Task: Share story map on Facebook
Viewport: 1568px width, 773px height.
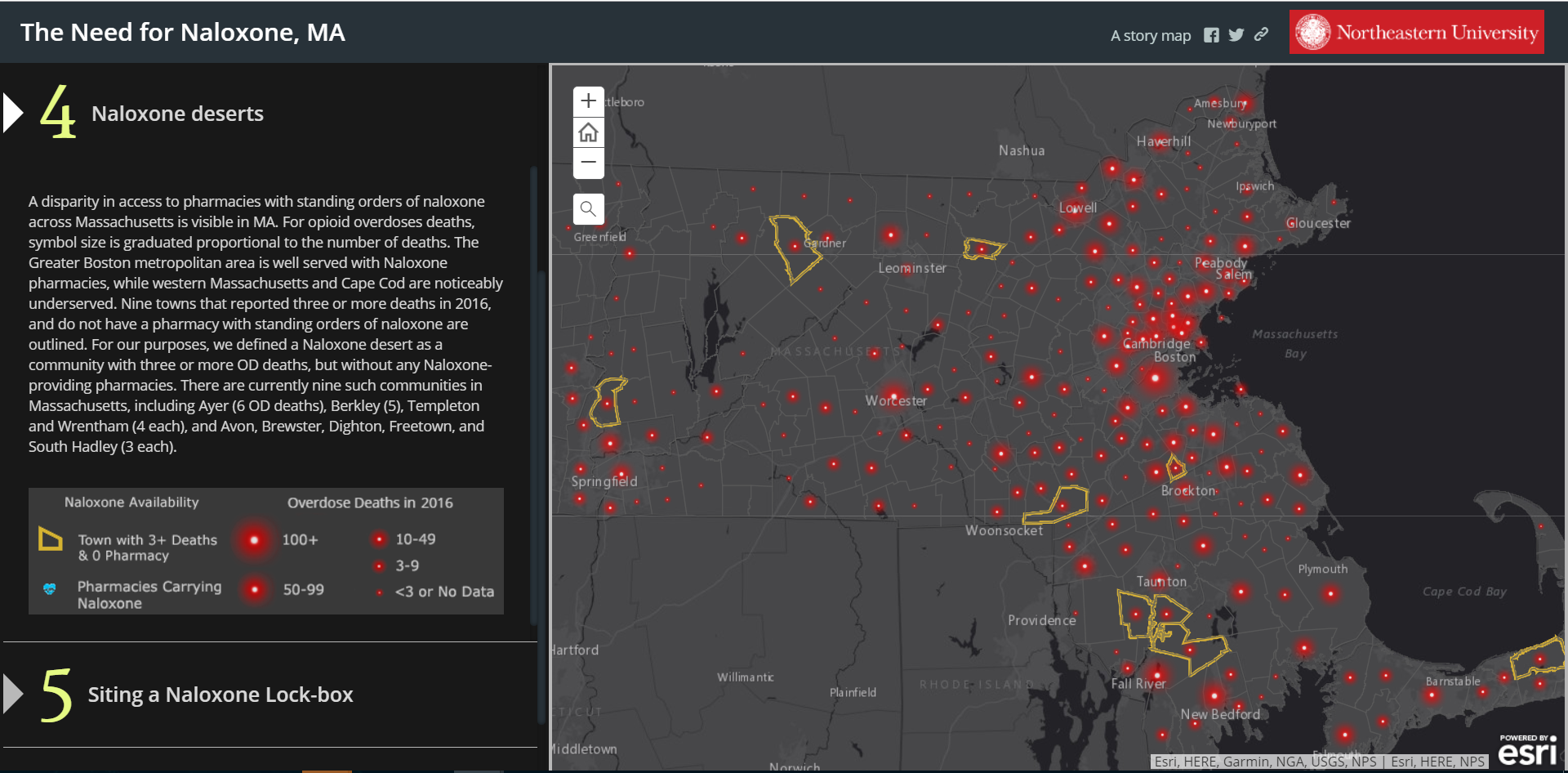Action: (1211, 35)
